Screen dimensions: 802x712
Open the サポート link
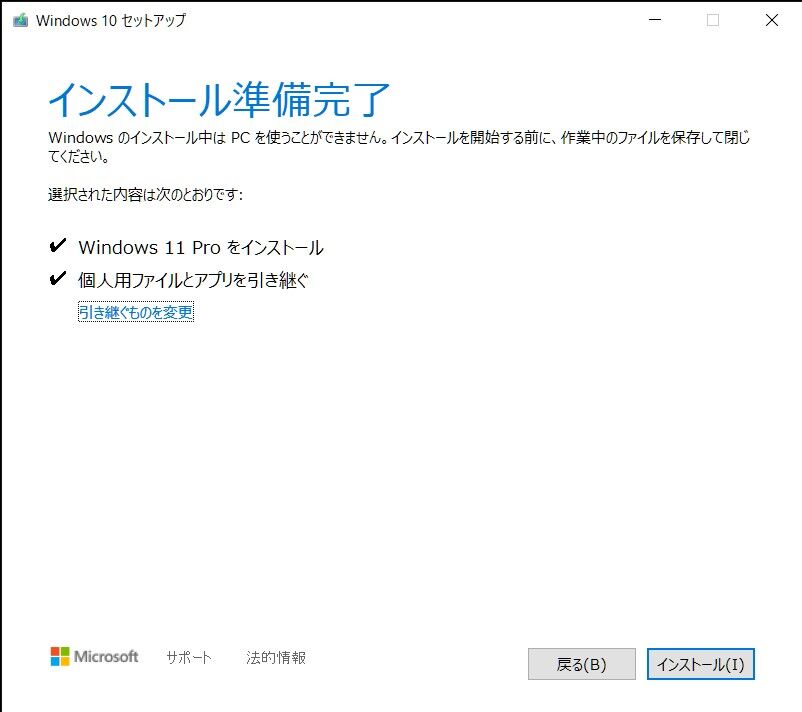tap(189, 657)
